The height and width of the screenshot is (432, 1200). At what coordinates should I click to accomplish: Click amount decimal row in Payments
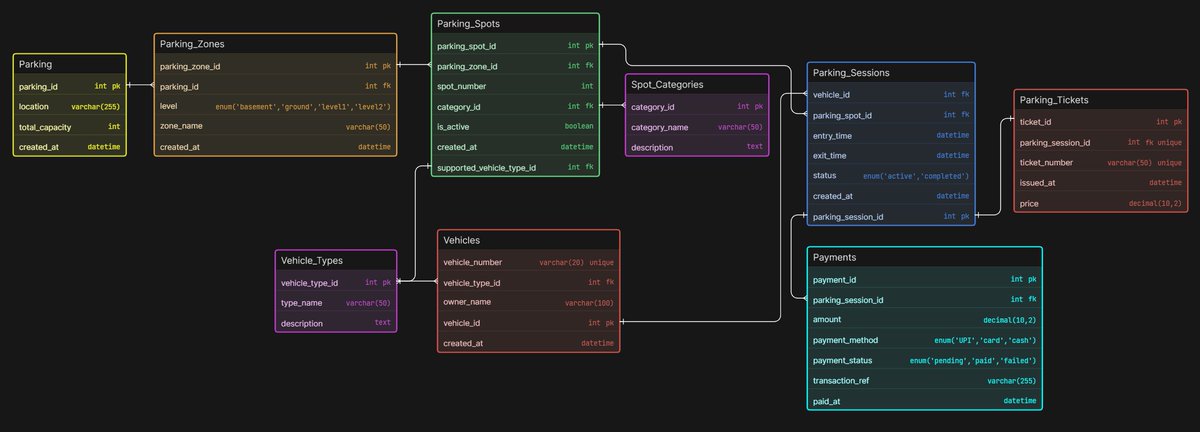[x=925, y=319]
